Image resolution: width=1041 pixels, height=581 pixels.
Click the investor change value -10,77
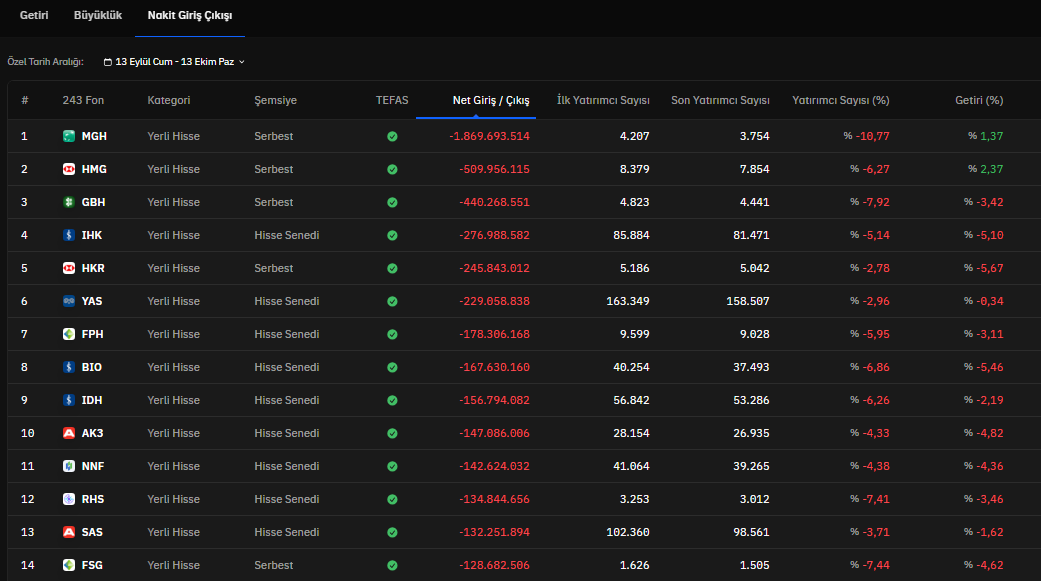(872, 136)
